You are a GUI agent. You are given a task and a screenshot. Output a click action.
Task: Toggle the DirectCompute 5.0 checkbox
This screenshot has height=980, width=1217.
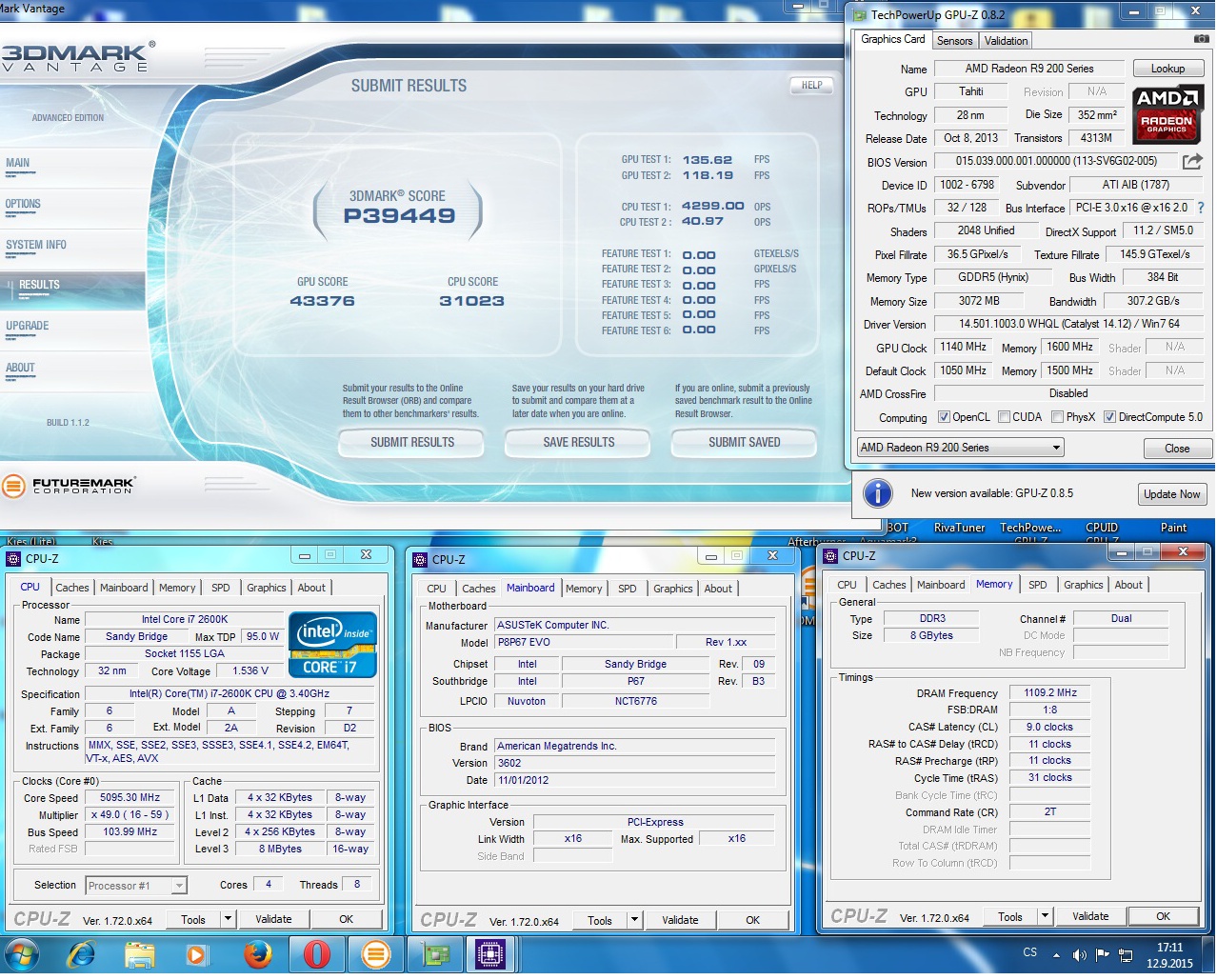click(x=1109, y=417)
